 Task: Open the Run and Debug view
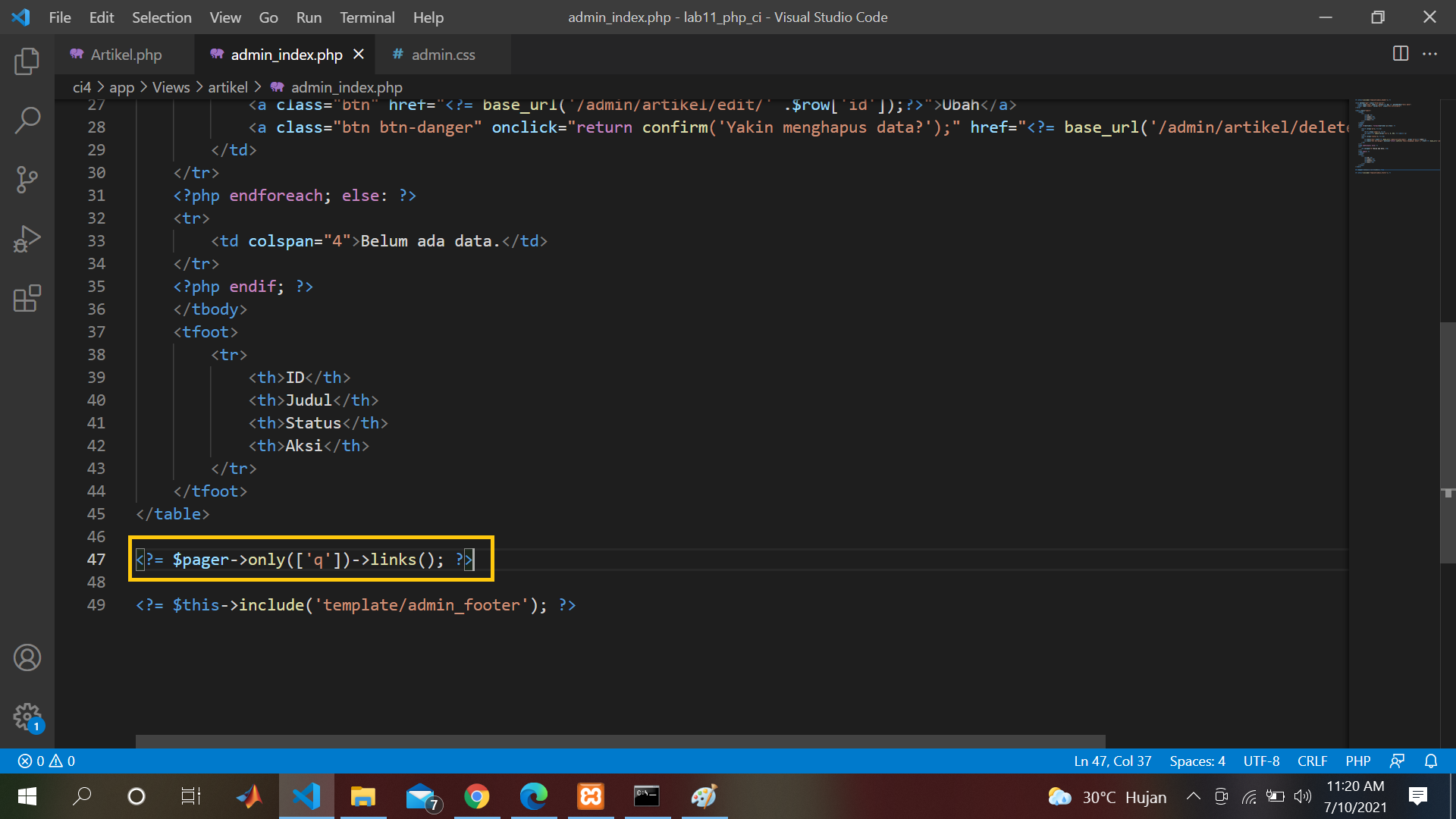point(27,238)
